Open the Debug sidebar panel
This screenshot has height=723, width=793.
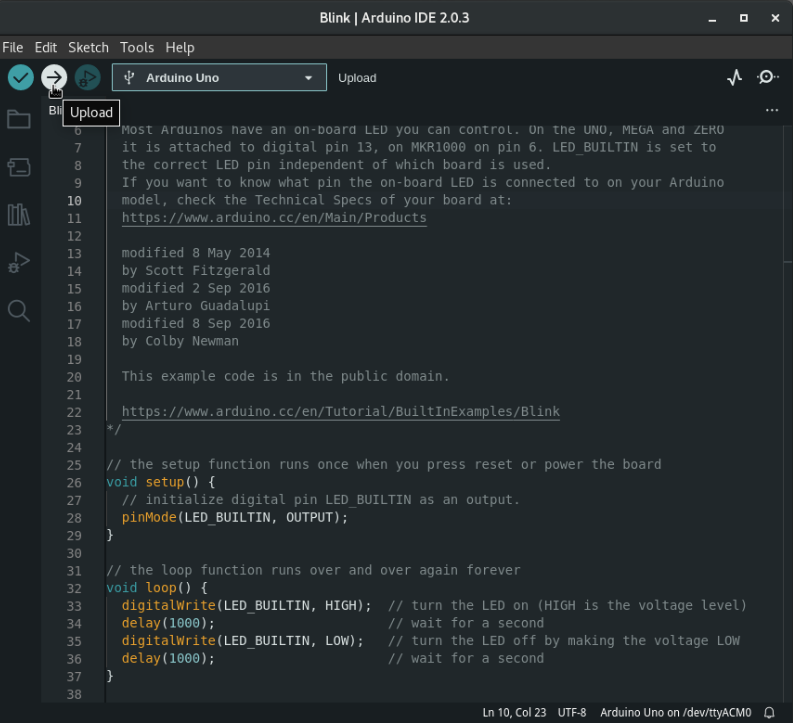point(19,262)
